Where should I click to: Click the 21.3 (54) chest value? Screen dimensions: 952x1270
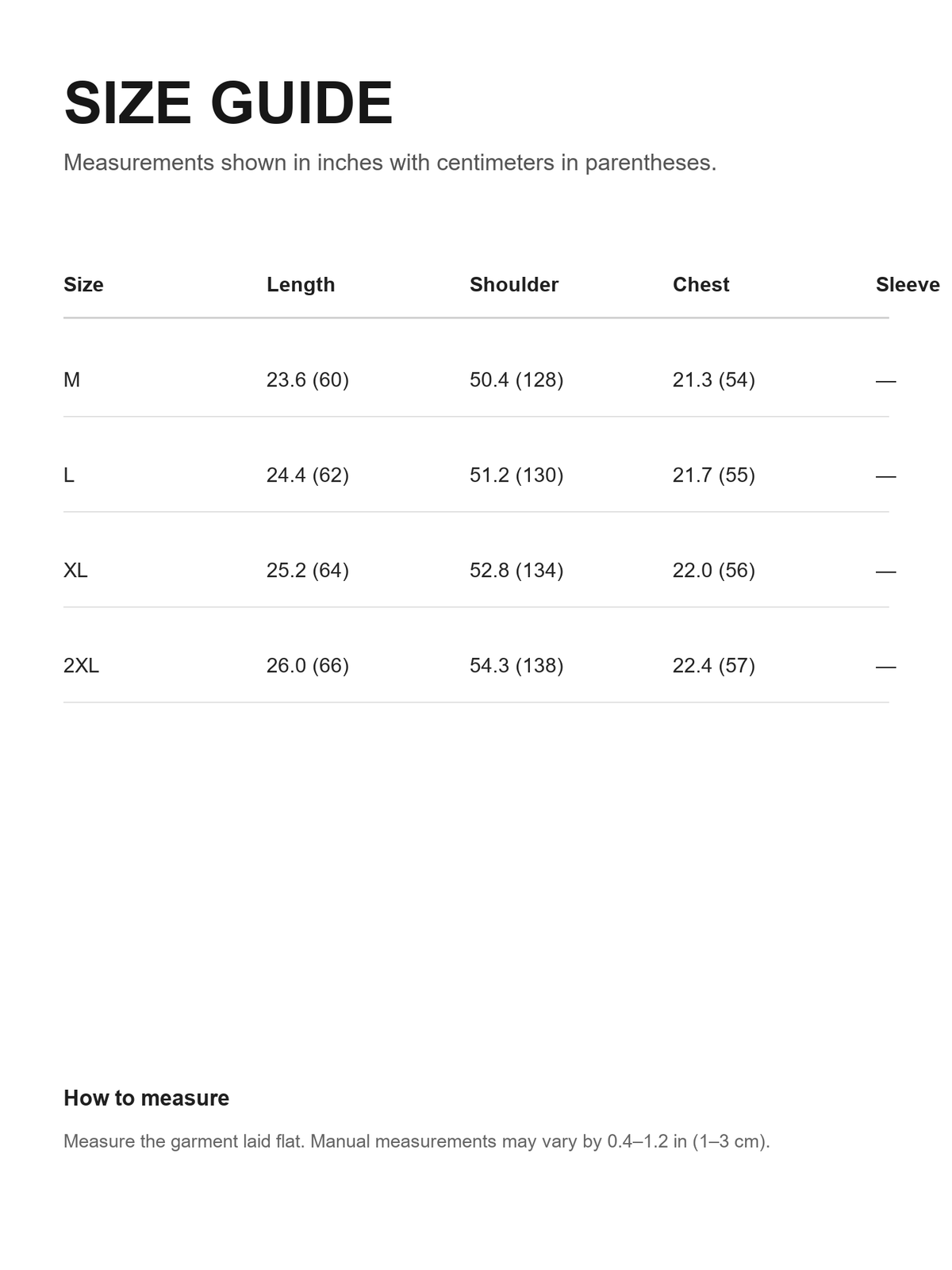714,379
